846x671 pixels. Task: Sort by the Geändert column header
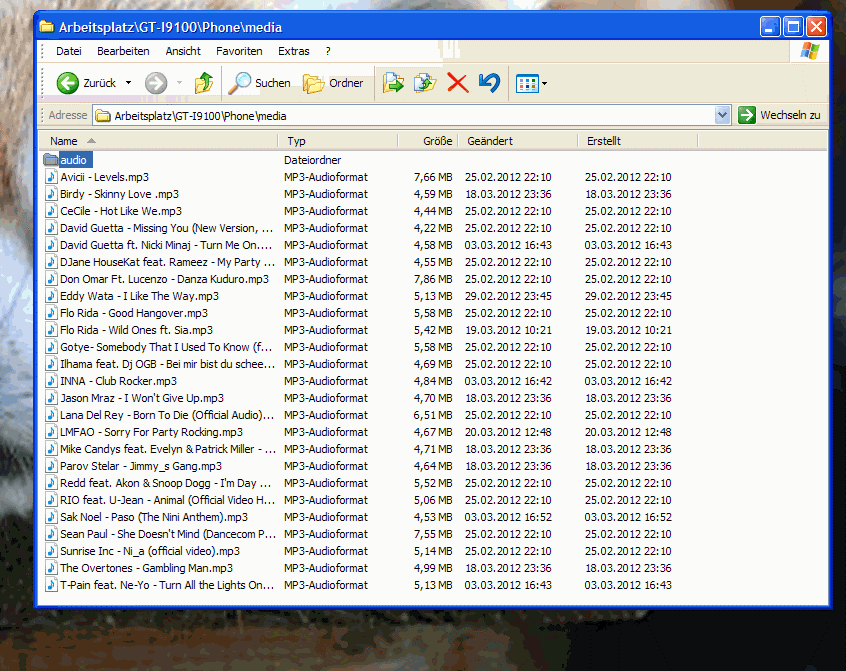pos(518,141)
